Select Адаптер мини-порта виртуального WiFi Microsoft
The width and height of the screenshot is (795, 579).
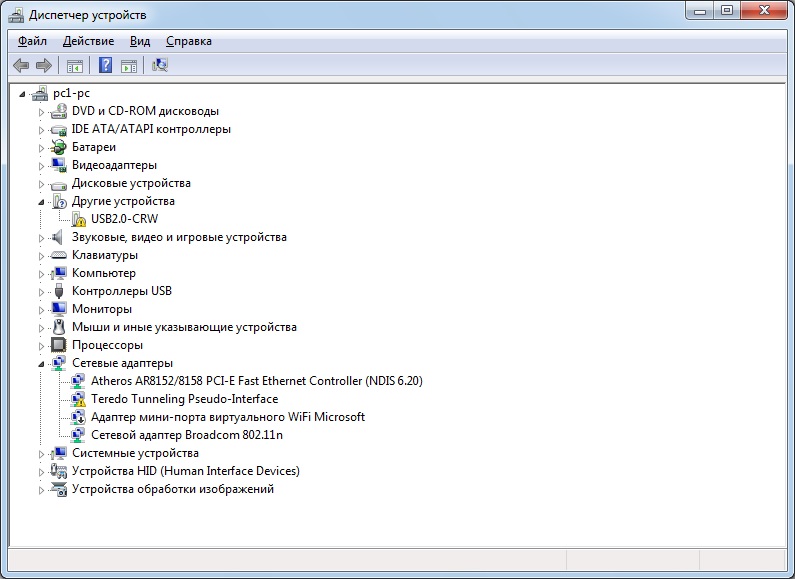click(x=228, y=417)
